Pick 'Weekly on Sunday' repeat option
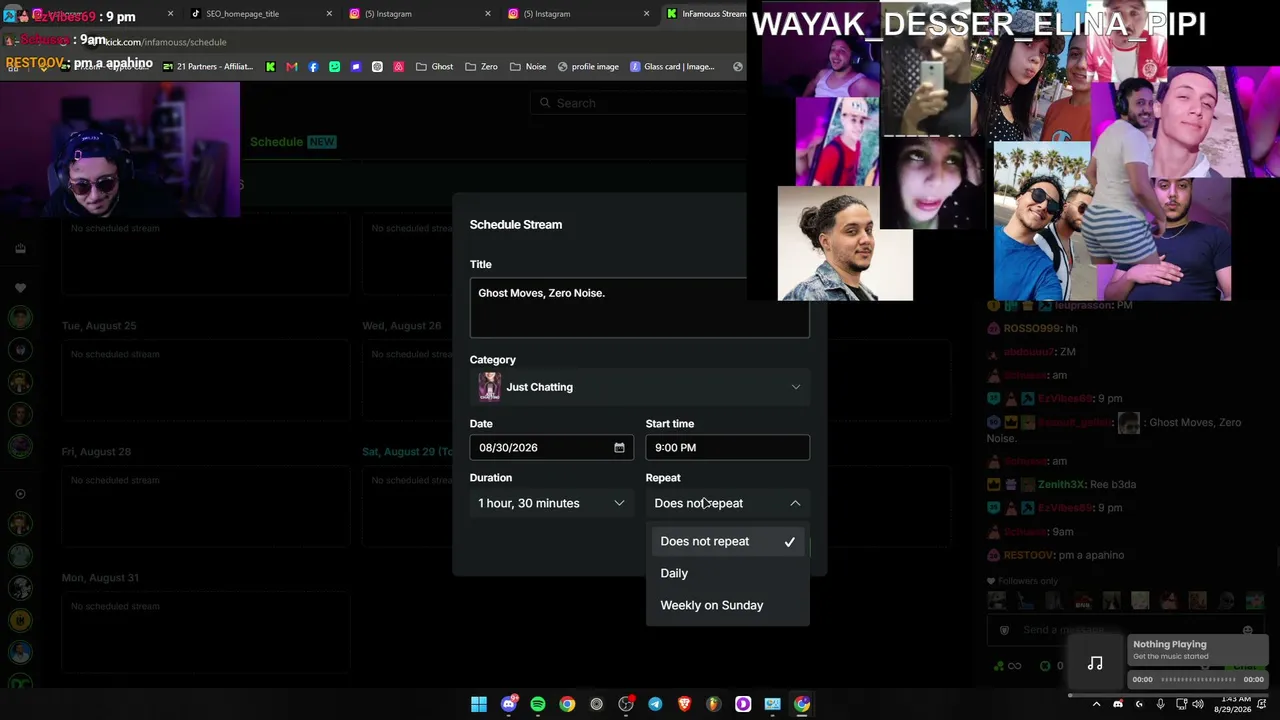 coord(728,605)
